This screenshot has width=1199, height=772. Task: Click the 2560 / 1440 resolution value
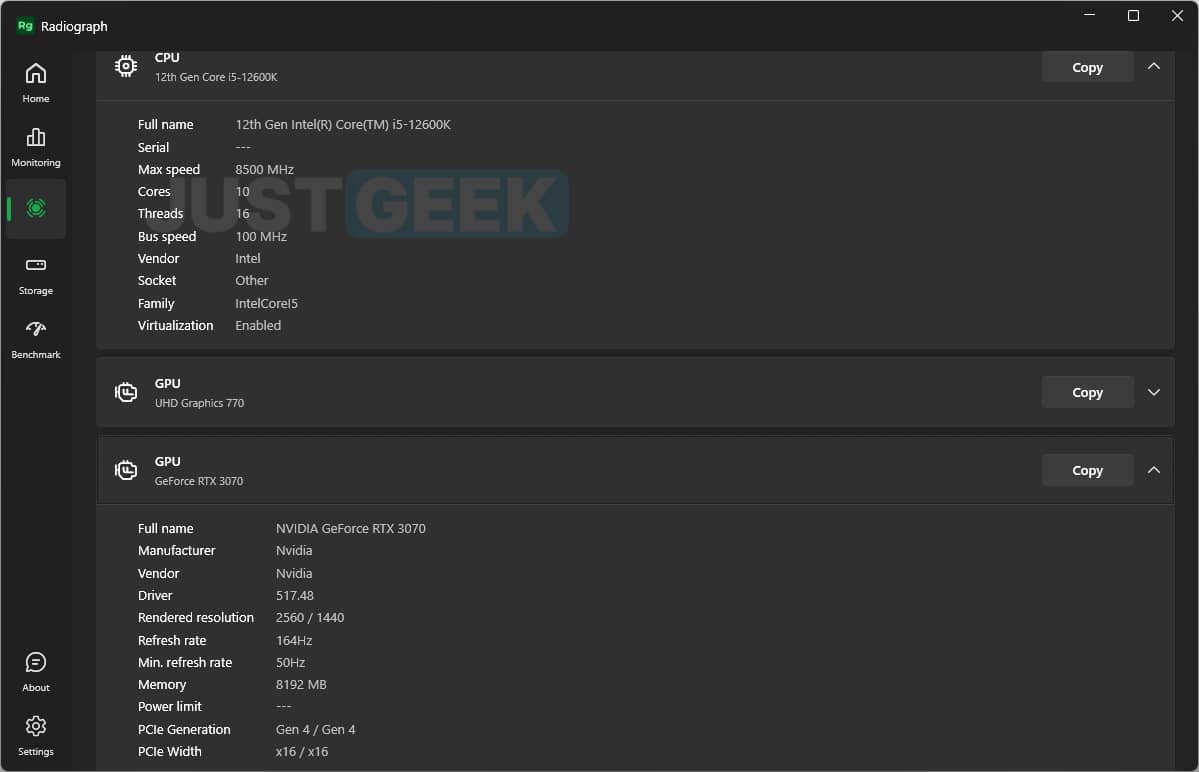coord(310,618)
